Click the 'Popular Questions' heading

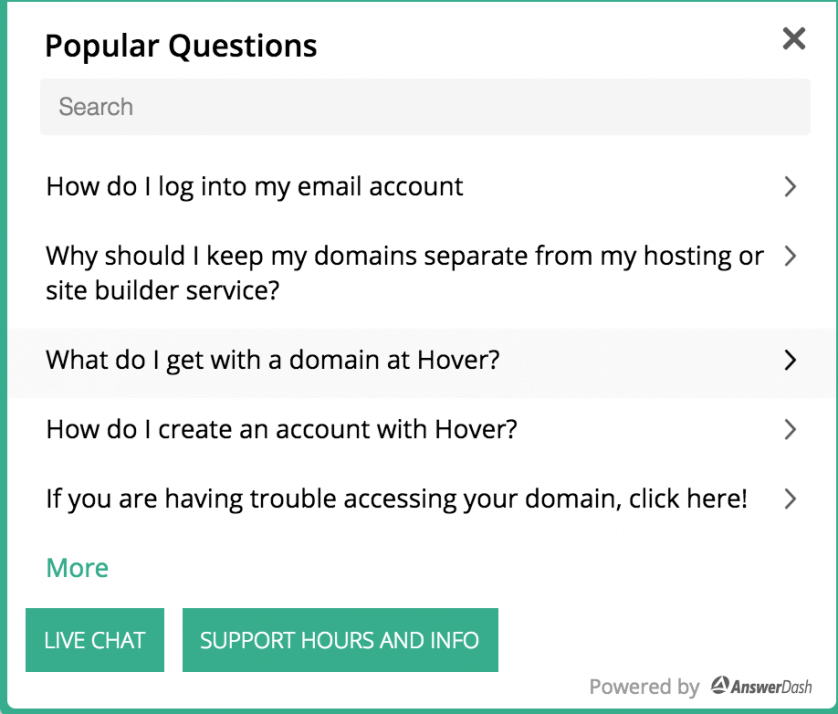point(181,46)
